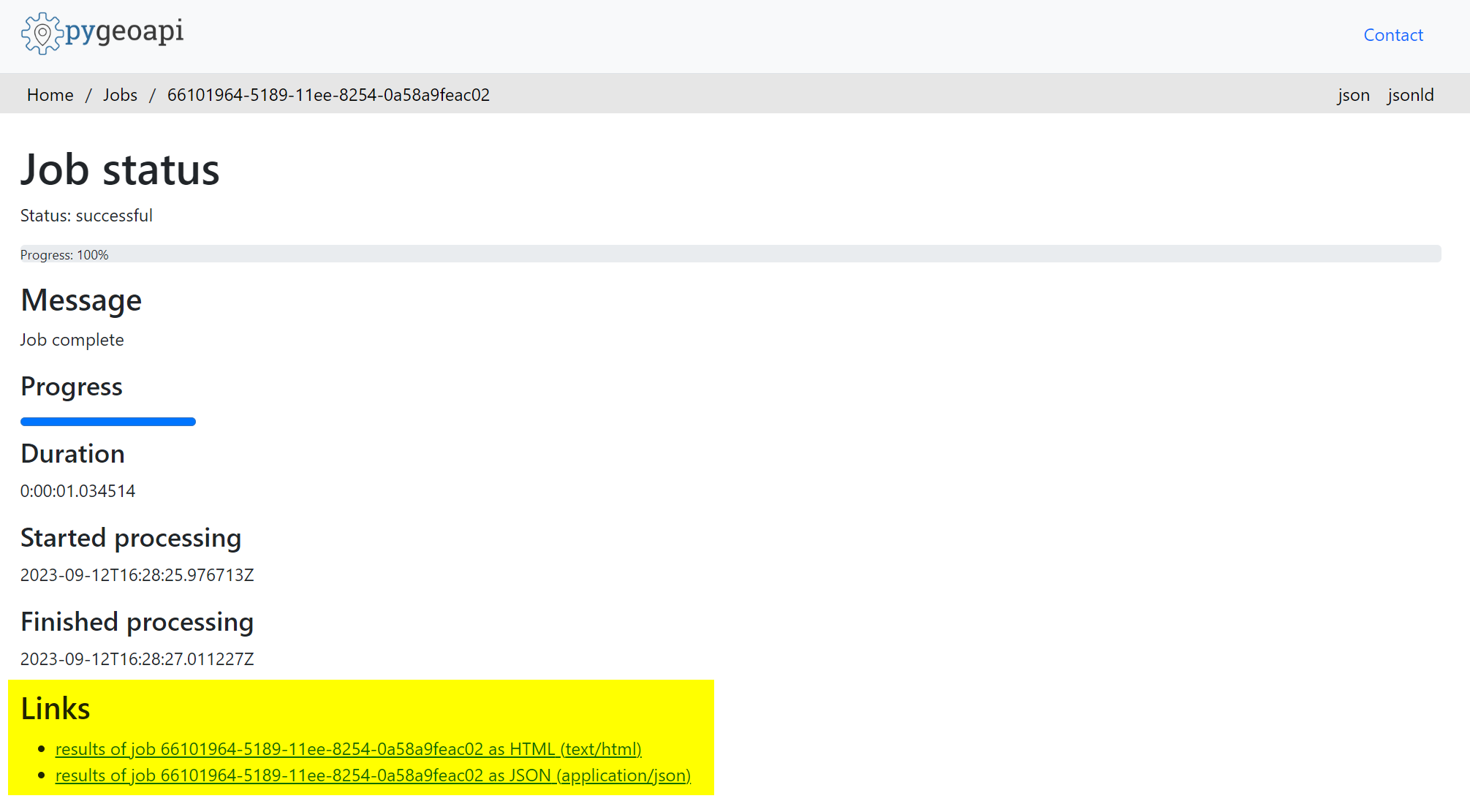Open the Contact page
The height and width of the screenshot is (812, 1470).
[1392, 34]
